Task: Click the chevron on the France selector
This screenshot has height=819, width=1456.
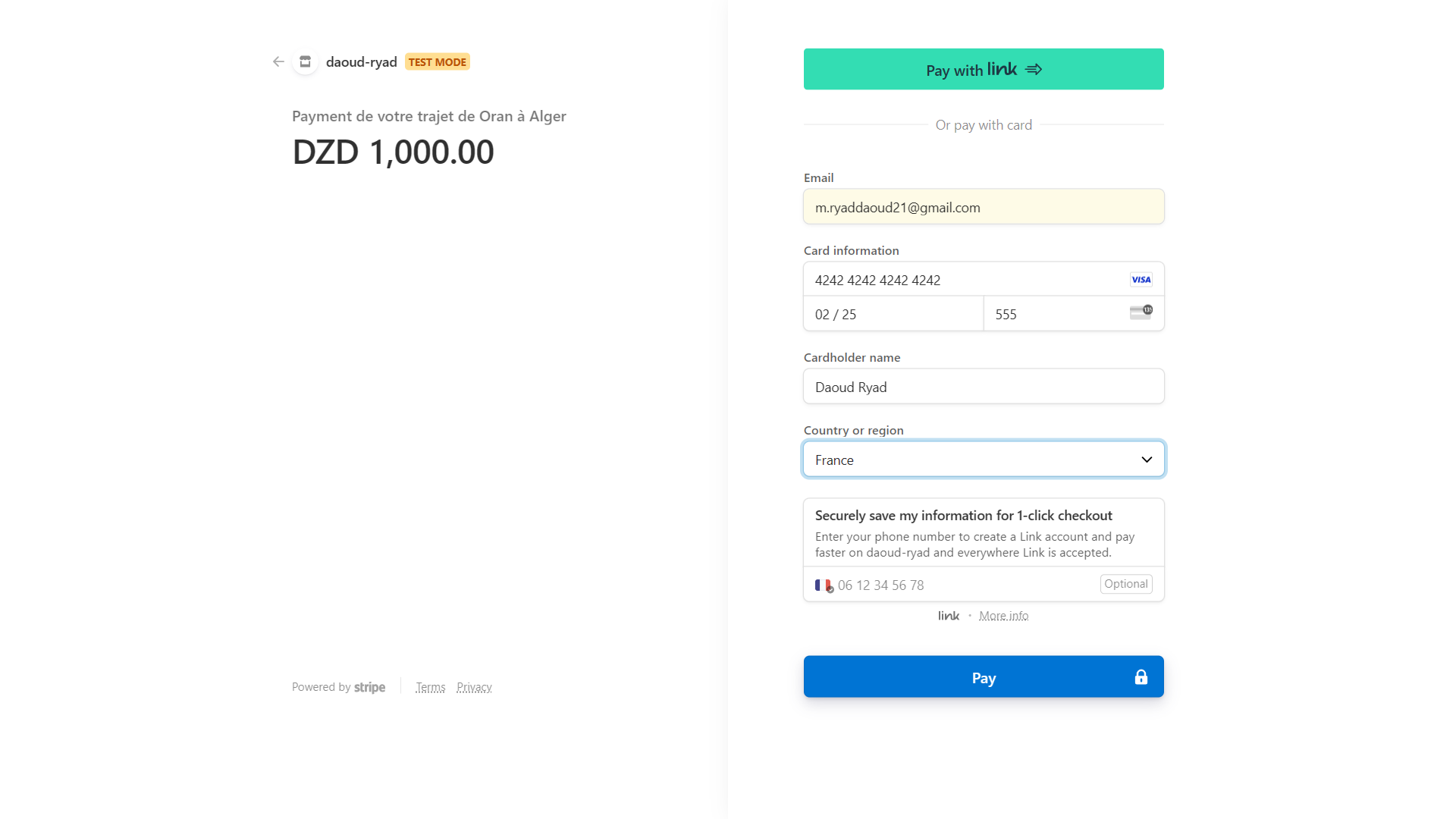Action: (x=1145, y=459)
